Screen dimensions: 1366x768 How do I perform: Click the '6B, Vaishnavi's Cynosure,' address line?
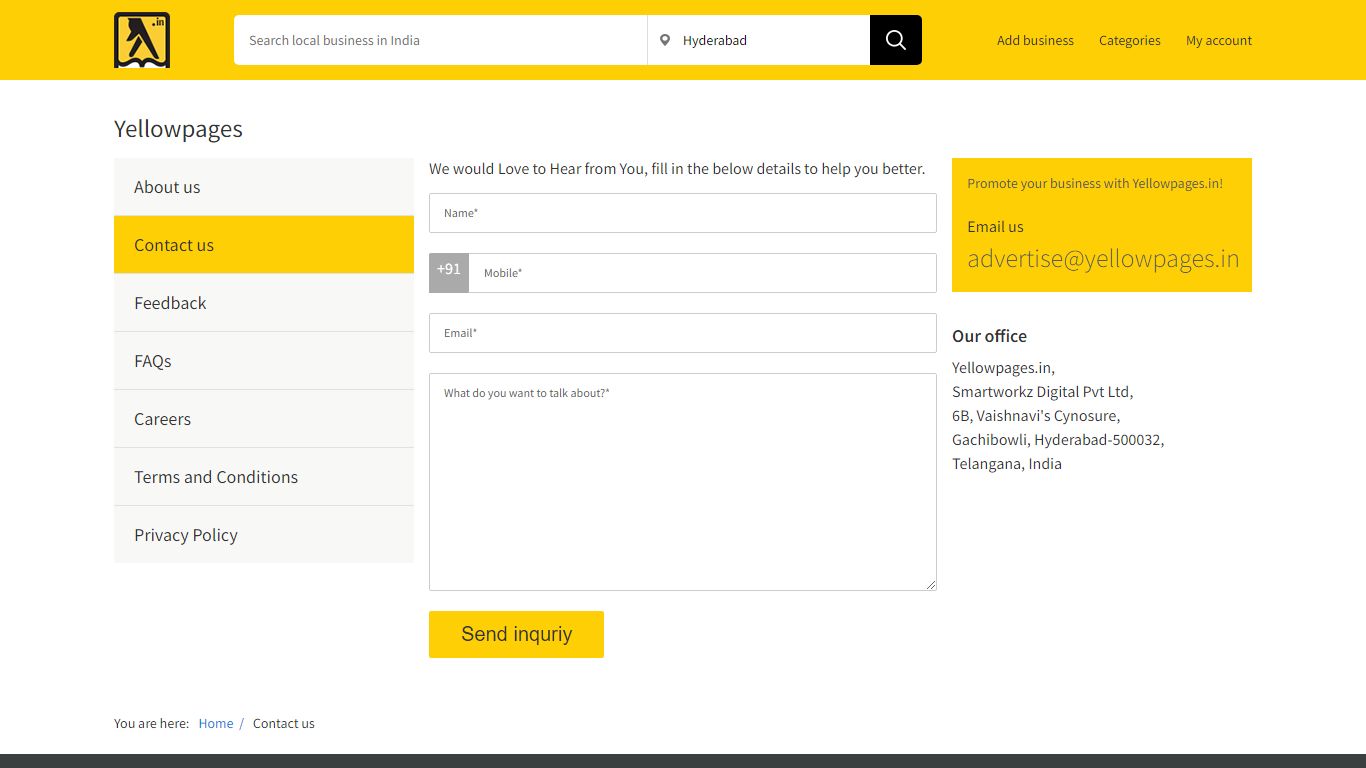[1036, 416]
